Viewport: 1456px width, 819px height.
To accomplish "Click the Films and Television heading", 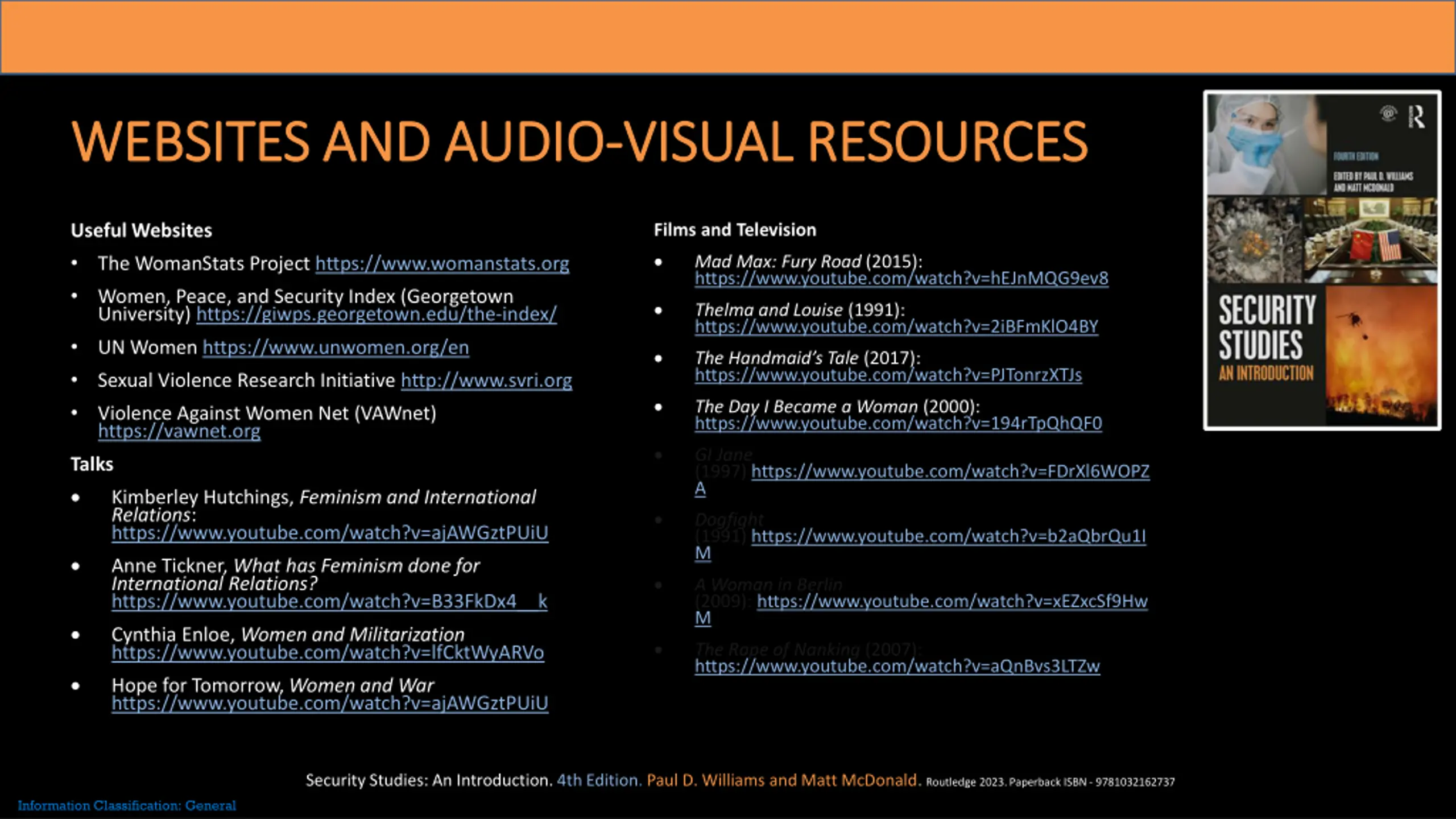I will (x=735, y=230).
